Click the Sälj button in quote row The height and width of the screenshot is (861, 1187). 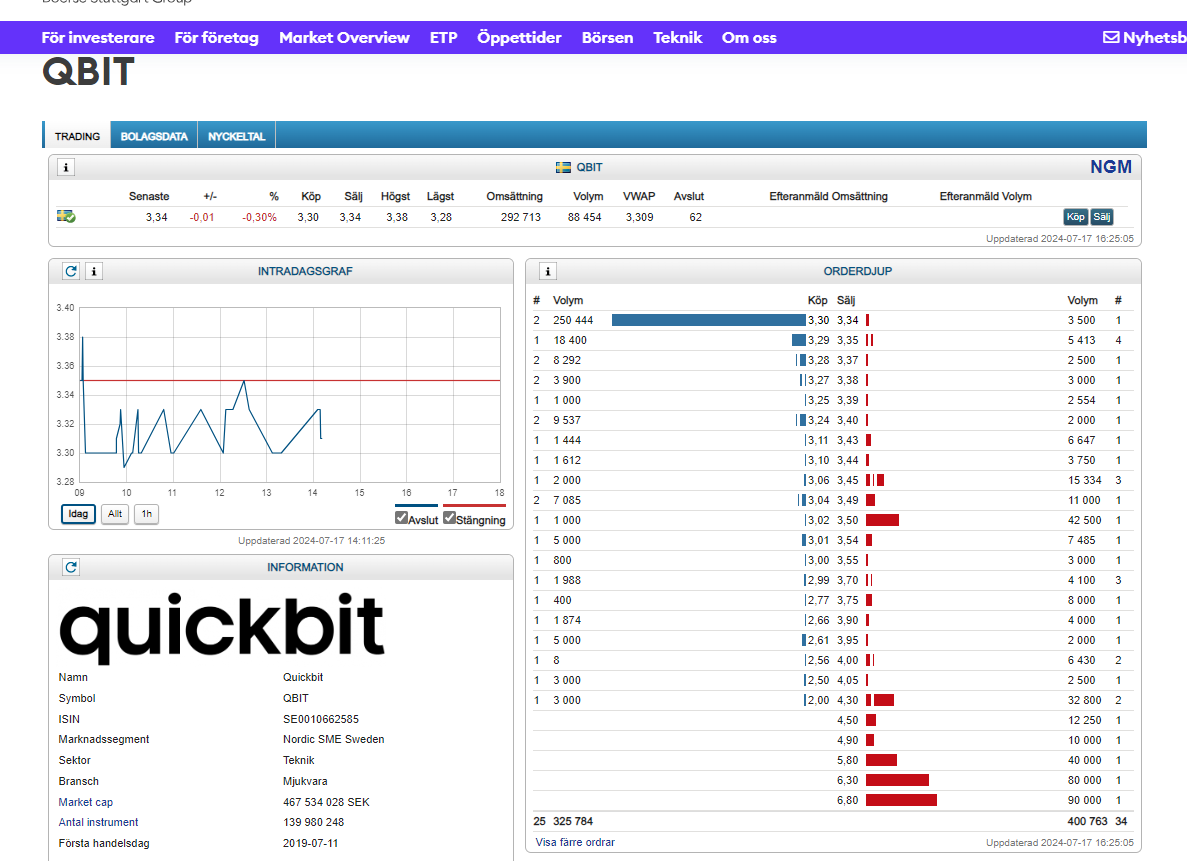pyautogui.click(x=1102, y=217)
